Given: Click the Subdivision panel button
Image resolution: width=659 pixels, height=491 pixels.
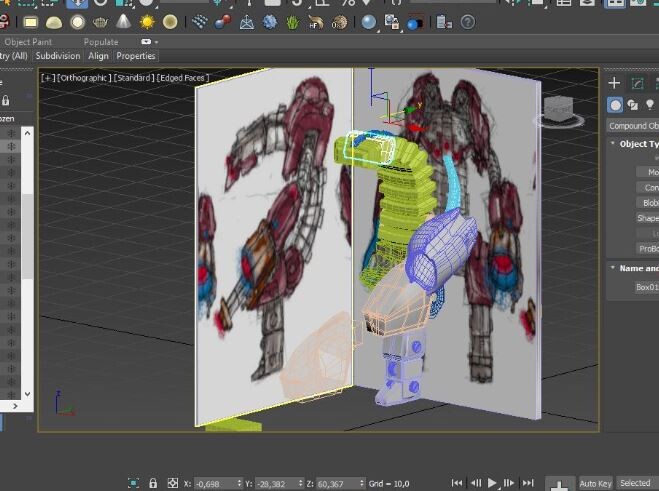Looking at the screenshot, I should pos(58,56).
